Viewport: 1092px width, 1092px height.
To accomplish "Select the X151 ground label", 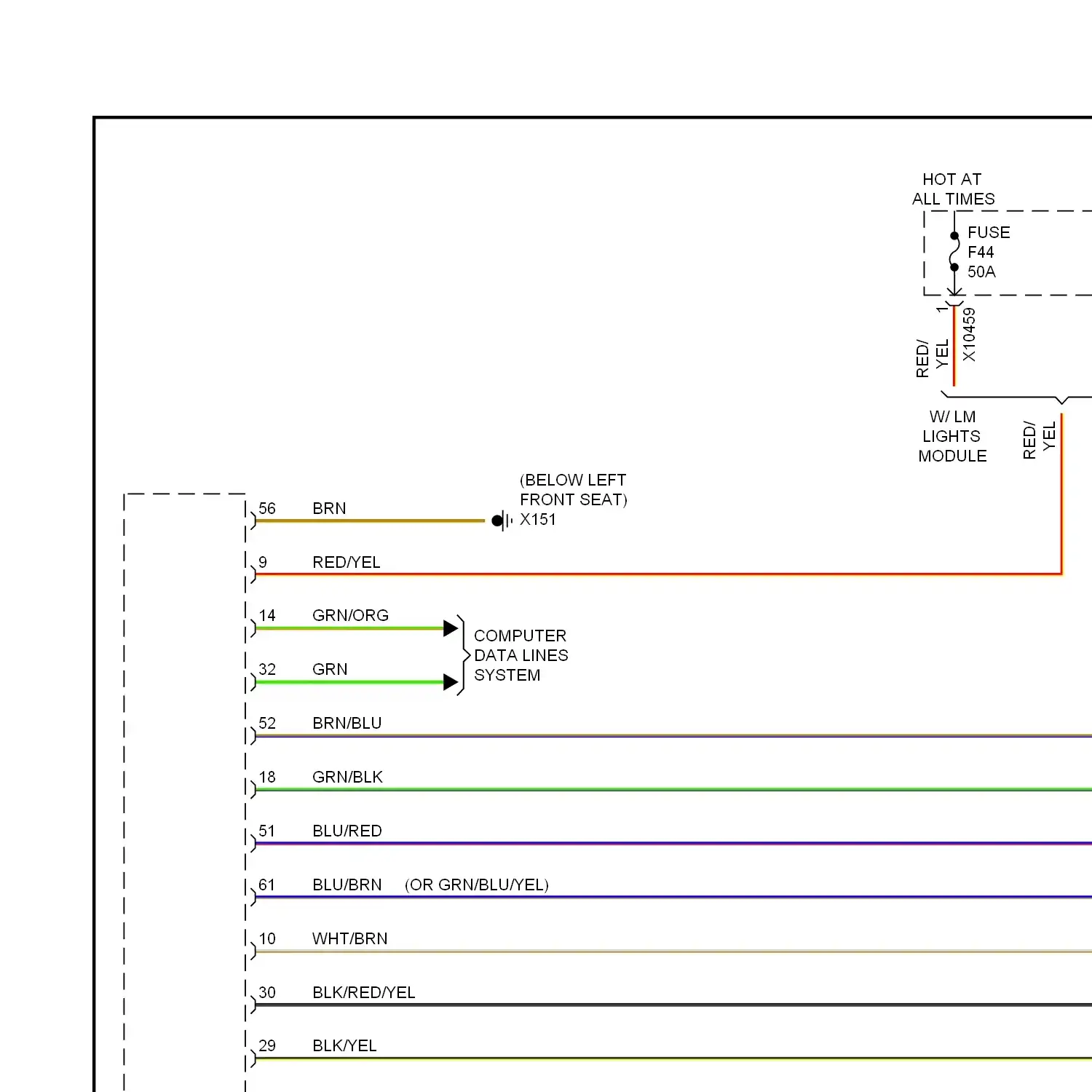I will (538, 520).
